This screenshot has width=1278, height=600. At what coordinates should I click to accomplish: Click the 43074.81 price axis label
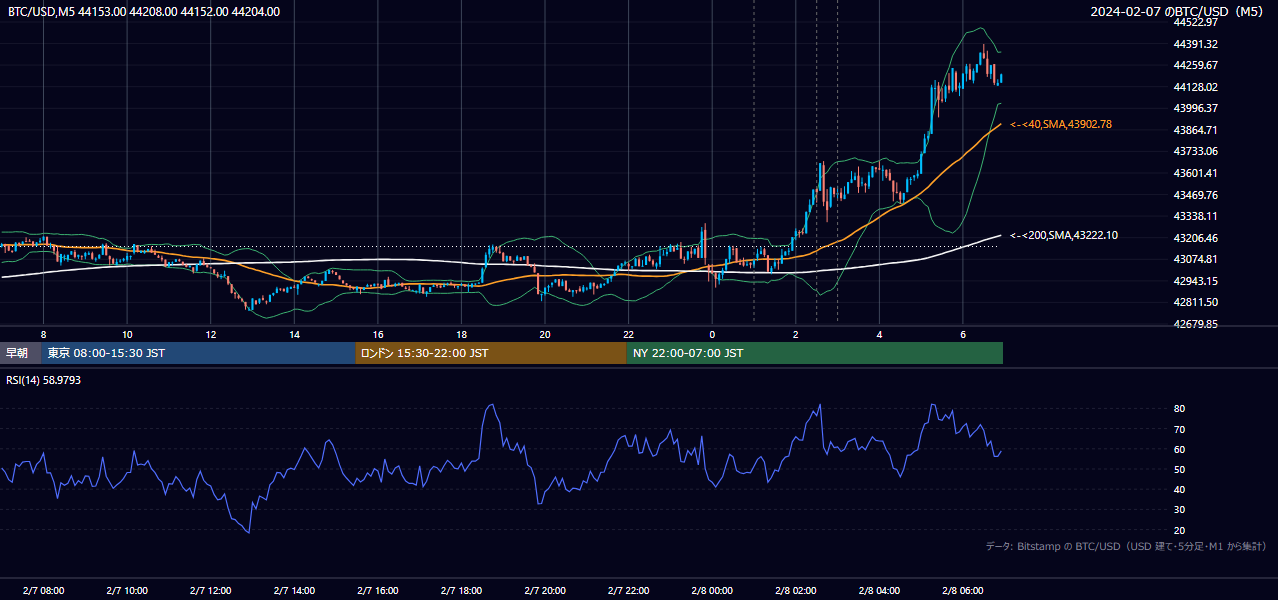pos(1195,259)
